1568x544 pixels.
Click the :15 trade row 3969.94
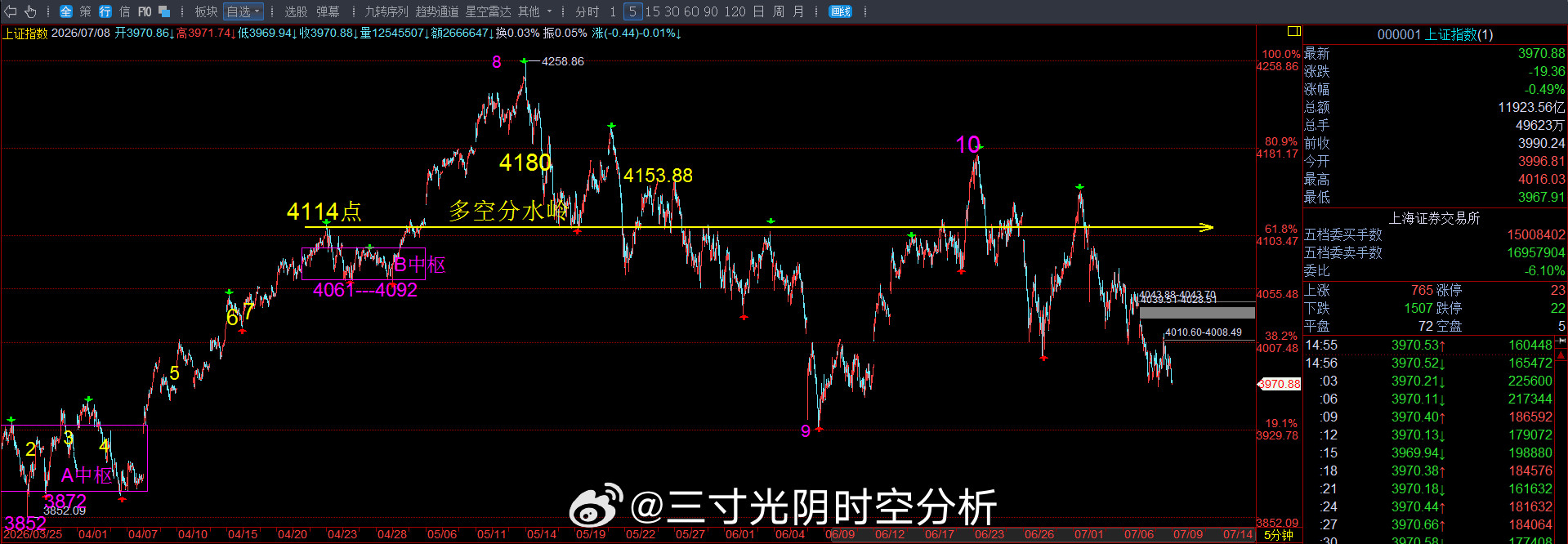click(1428, 453)
